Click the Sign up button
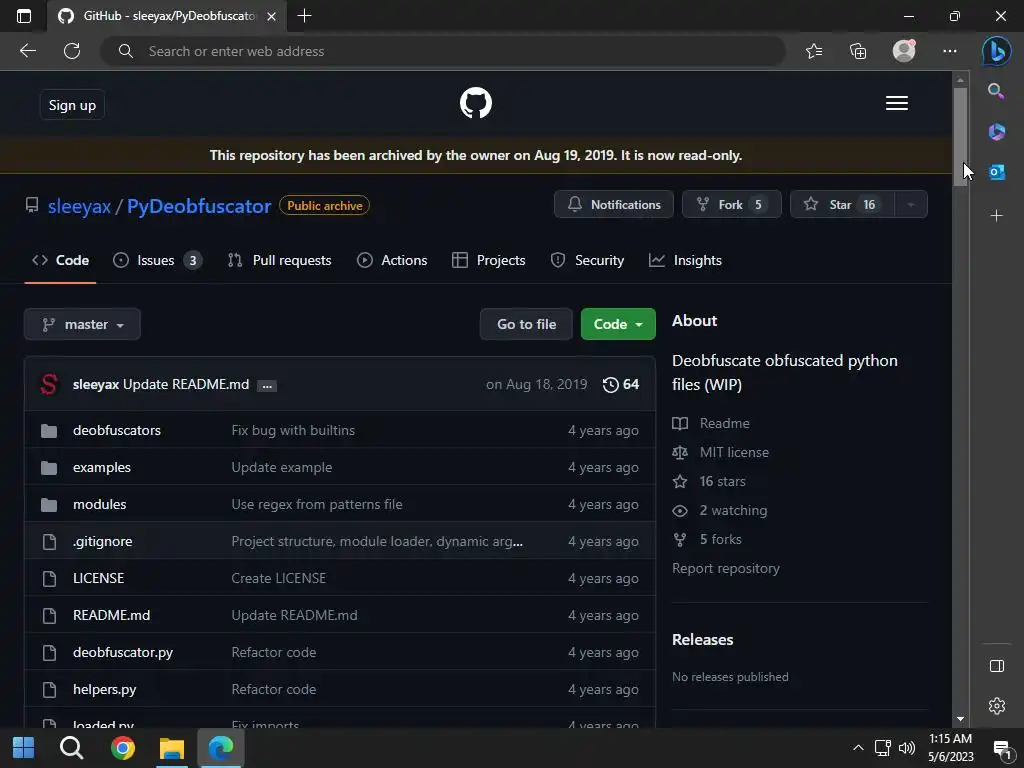Screen dimensions: 1024x768 pyautogui.click(x=72, y=105)
